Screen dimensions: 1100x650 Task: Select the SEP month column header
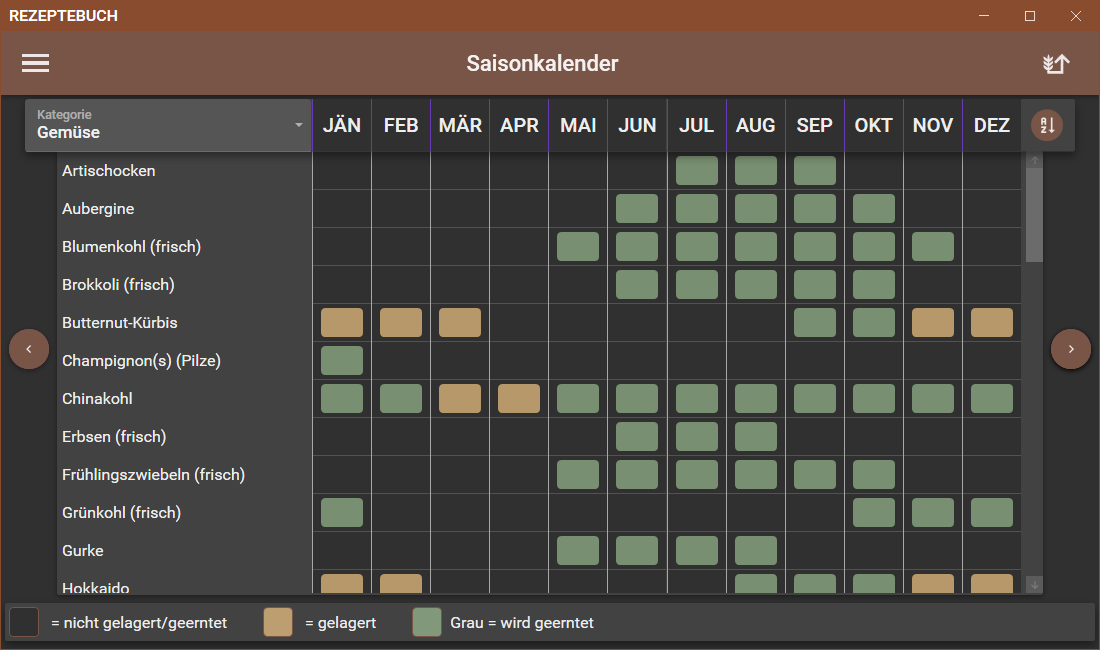pyautogui.click(x=814, y=126)
